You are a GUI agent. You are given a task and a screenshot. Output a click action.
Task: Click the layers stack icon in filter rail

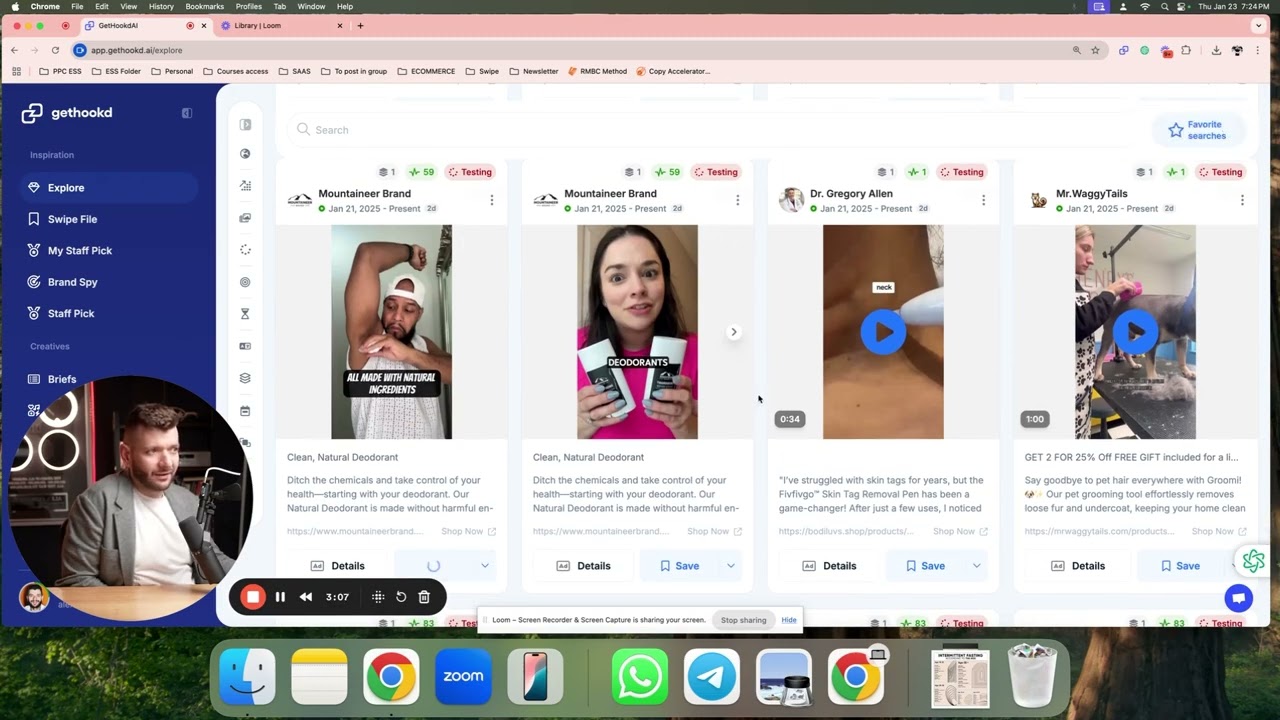(x=245, y=378)
